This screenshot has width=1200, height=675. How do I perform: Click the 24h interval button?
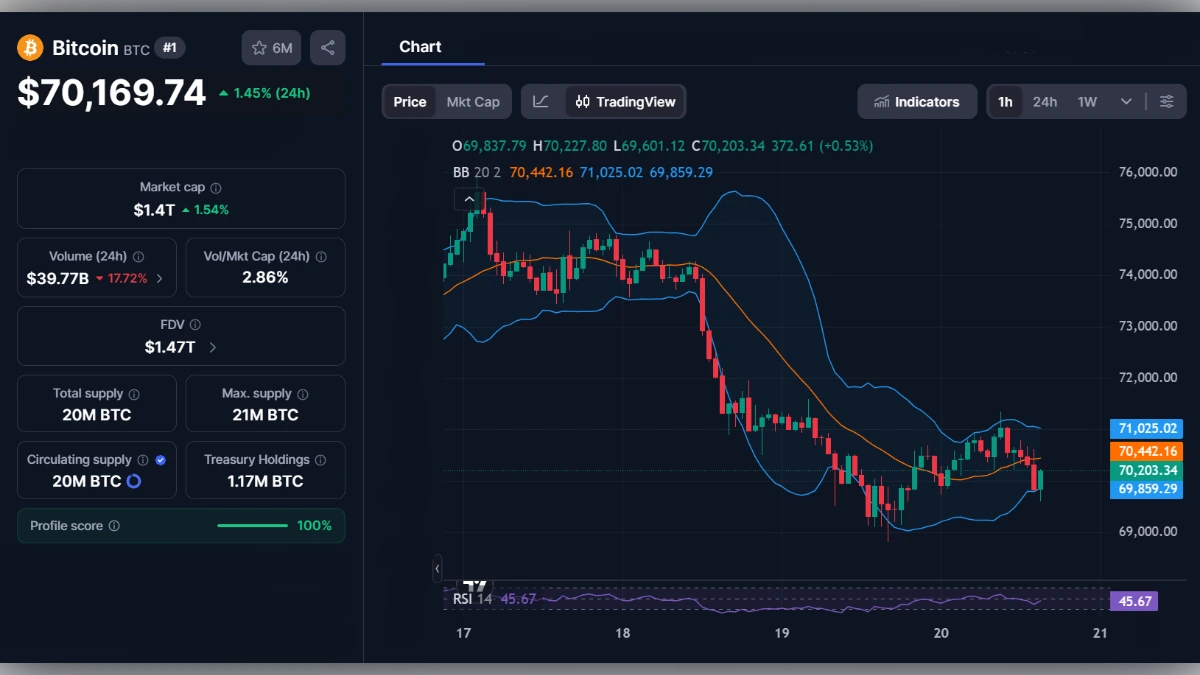tap(1045, 101)
